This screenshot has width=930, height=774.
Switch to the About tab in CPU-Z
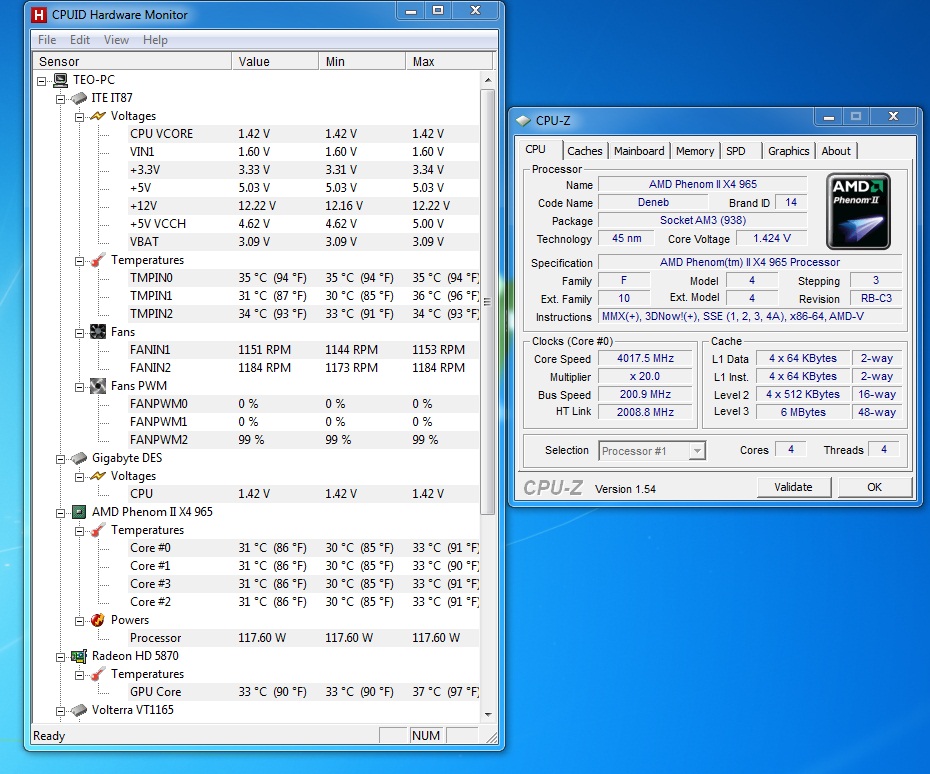click(x=836, y=151)
